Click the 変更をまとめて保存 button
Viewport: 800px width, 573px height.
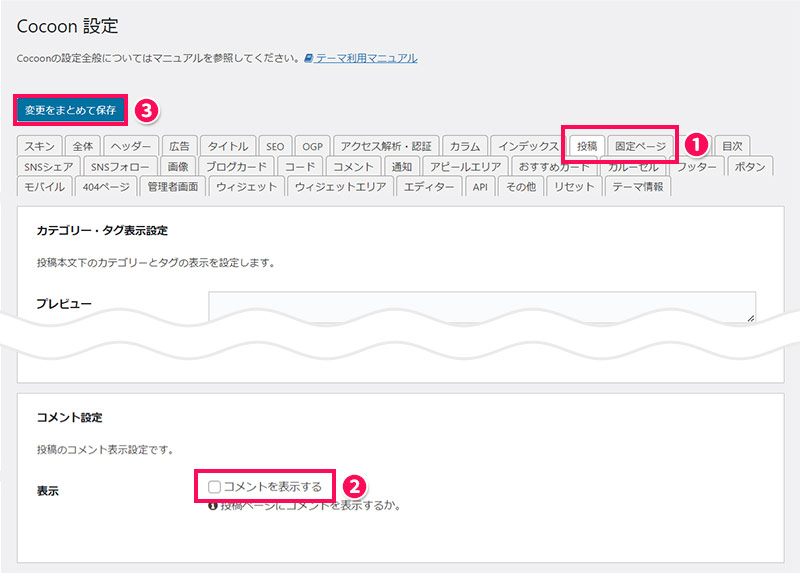70,110
